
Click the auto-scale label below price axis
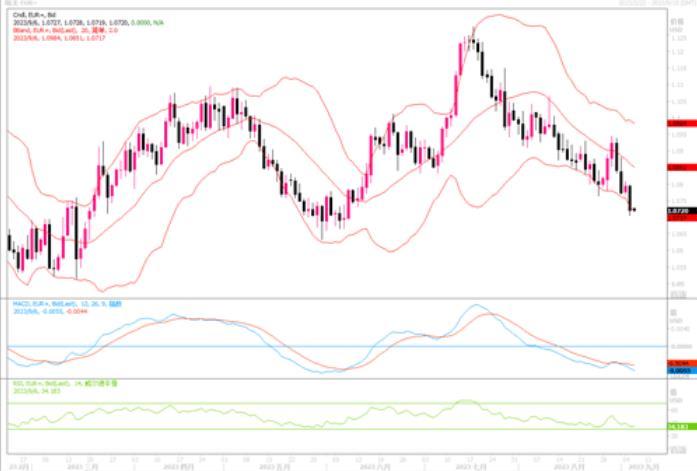(679, 293)
